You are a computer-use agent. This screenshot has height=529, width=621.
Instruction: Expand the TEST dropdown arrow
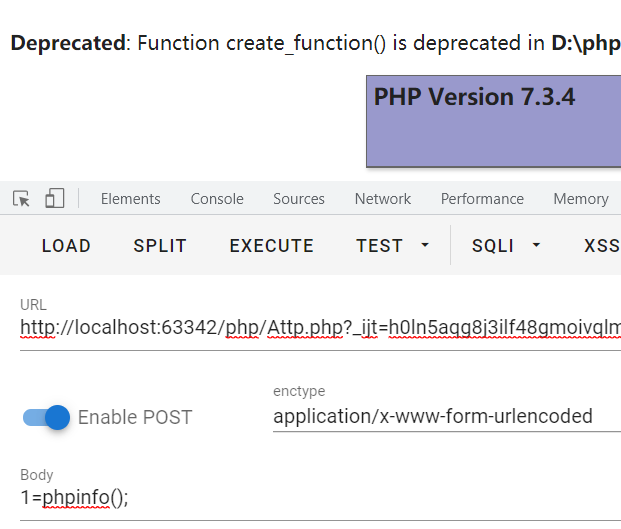[x=425, y=246]
